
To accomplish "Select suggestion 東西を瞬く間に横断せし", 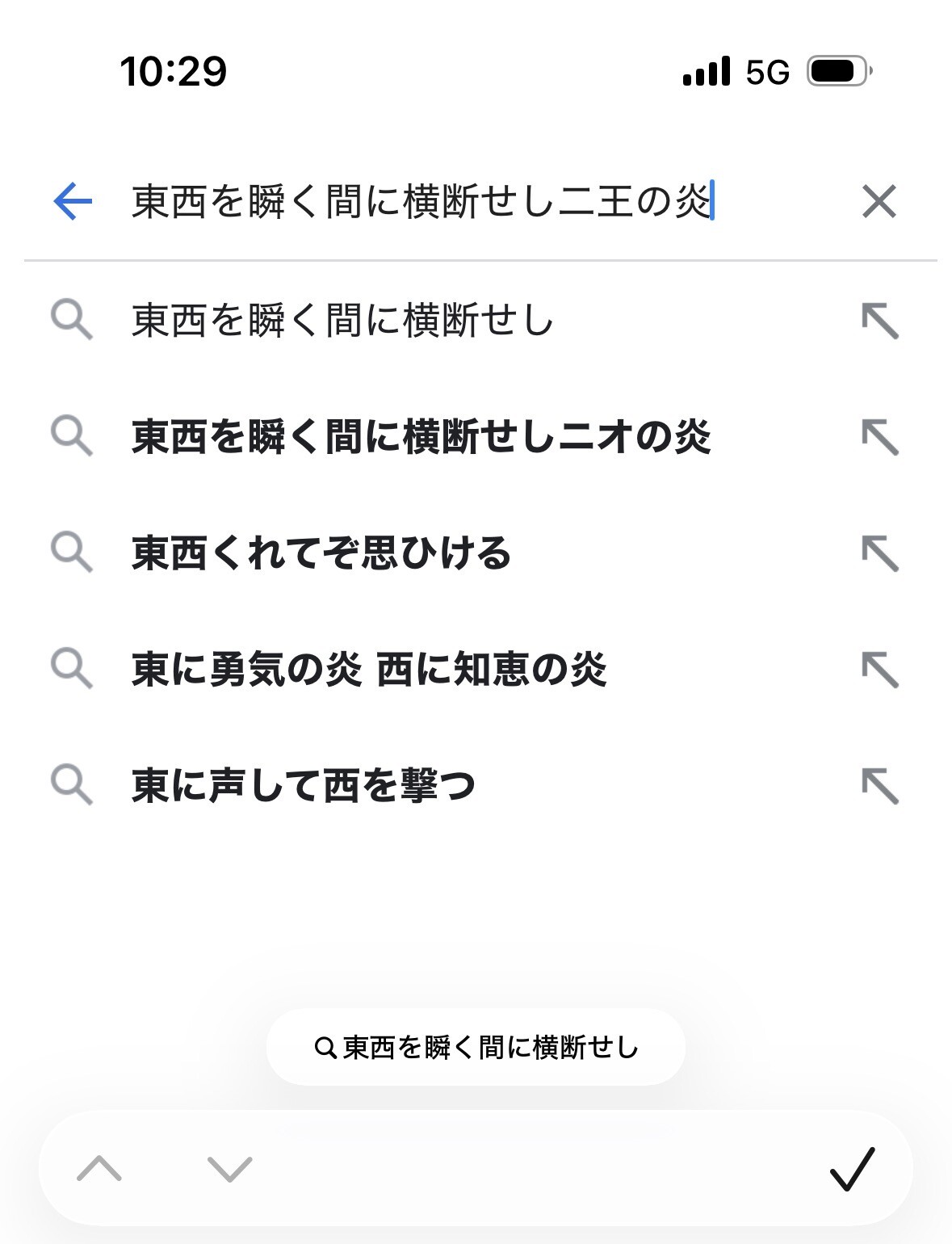I will (x=342, y=321).
